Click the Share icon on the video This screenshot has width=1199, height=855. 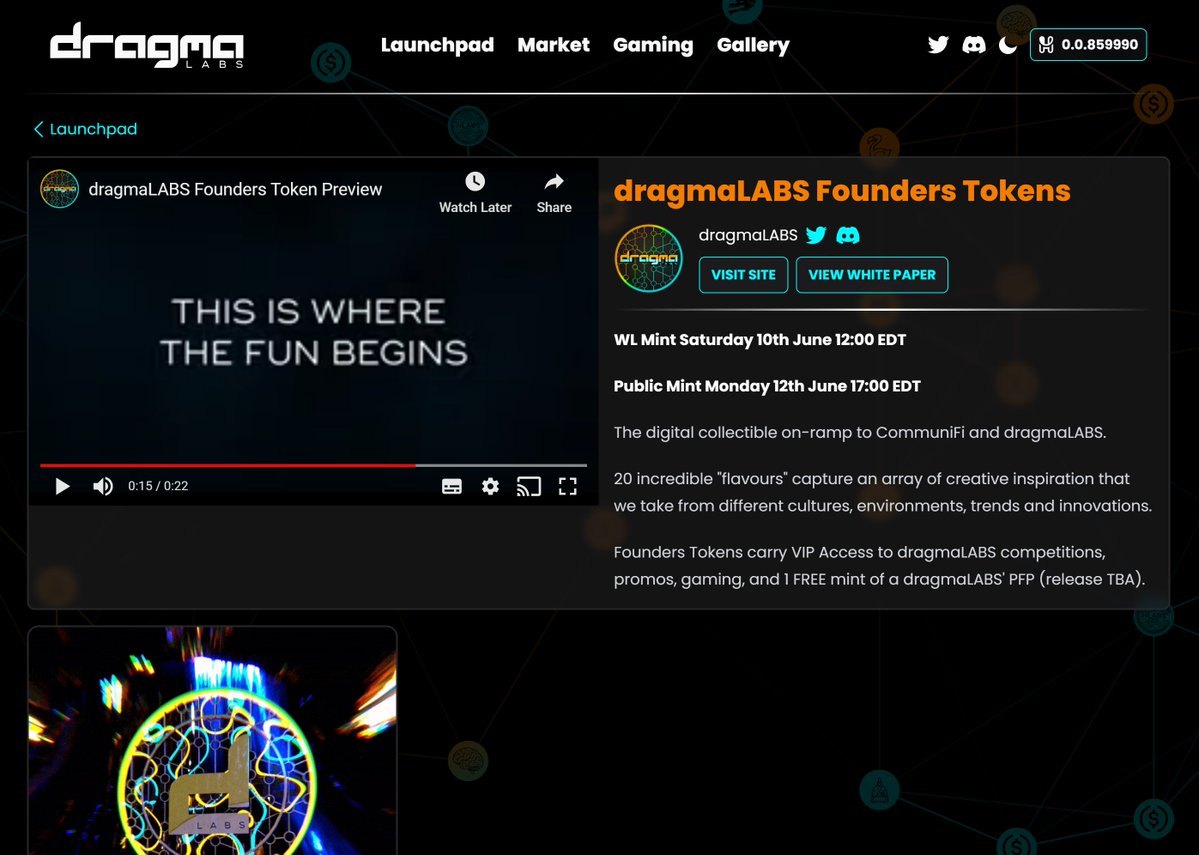[553, 182]
